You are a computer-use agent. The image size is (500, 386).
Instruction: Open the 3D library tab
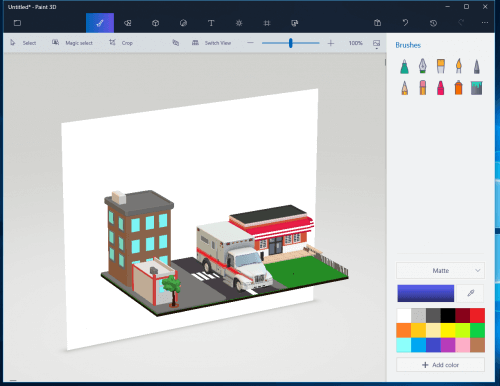point(295,23)
